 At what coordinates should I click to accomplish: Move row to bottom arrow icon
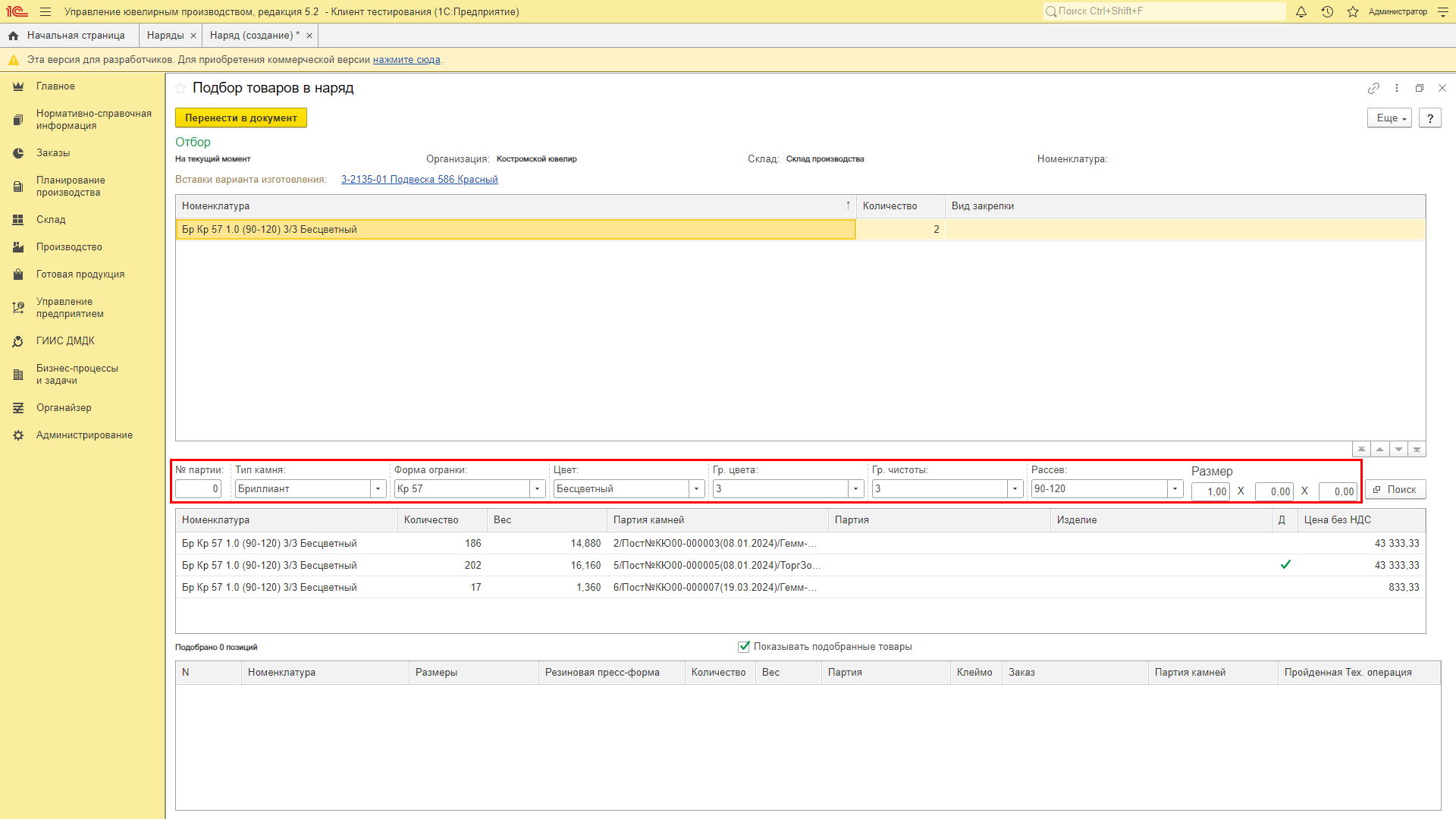coord(1417,449)
